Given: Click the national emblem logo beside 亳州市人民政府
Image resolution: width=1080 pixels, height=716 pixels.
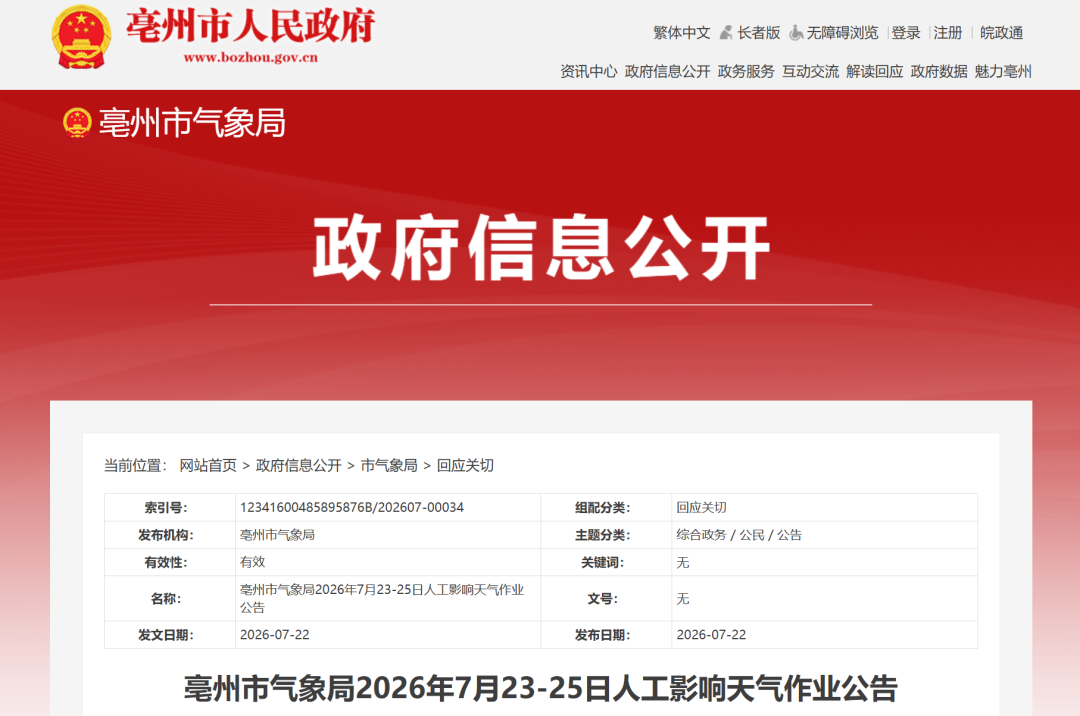Looking at the screenshot, I should (81, 36).
